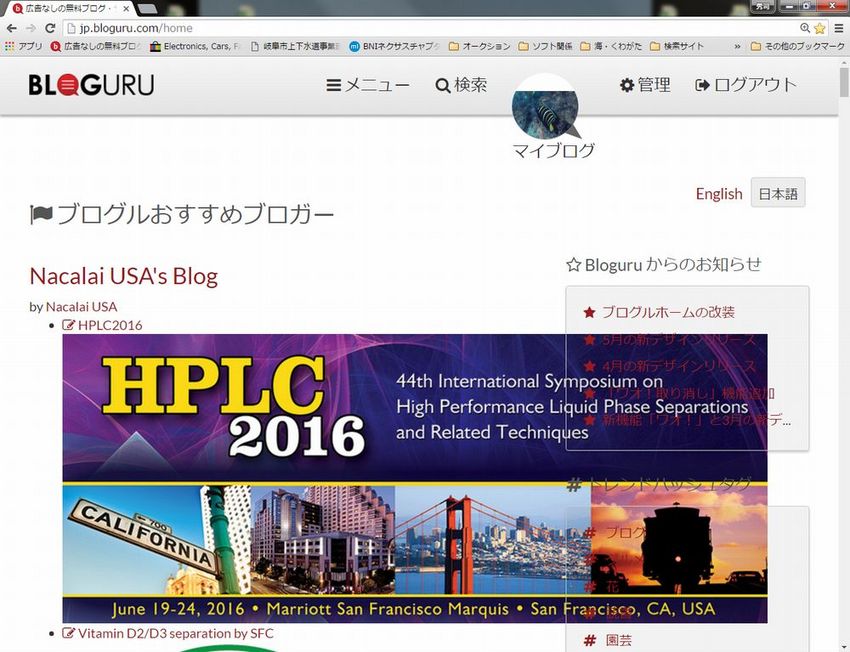Screen dimensions: 850x652
Task: Close the 広告なしの無料ブログ tab
Action: pyautogui.click(x=126, y=9)
